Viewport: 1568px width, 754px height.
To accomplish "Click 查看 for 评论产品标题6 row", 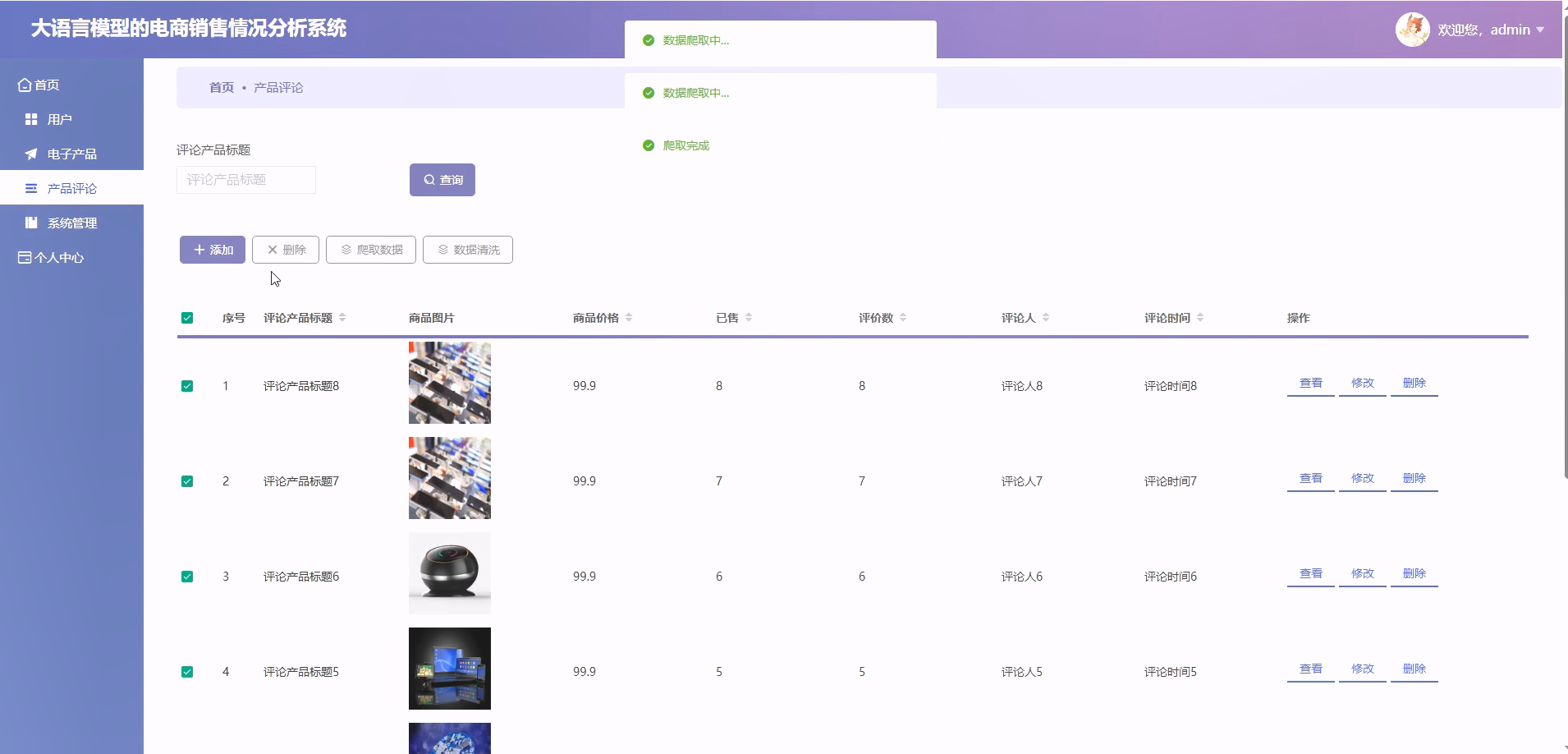I will tap(1311, 574).
